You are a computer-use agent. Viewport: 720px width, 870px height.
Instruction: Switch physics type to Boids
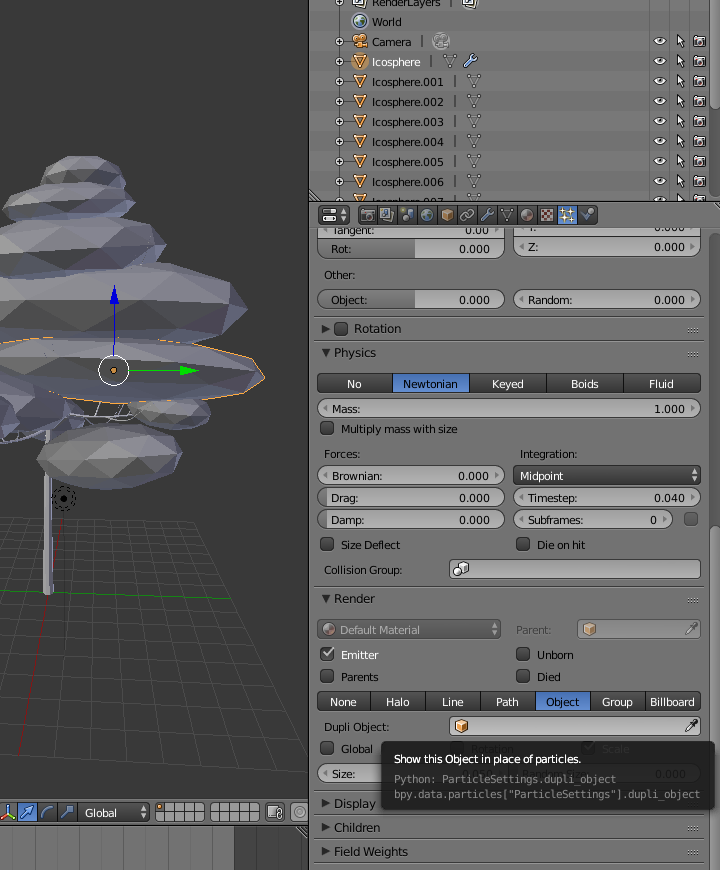click(585, 383)
